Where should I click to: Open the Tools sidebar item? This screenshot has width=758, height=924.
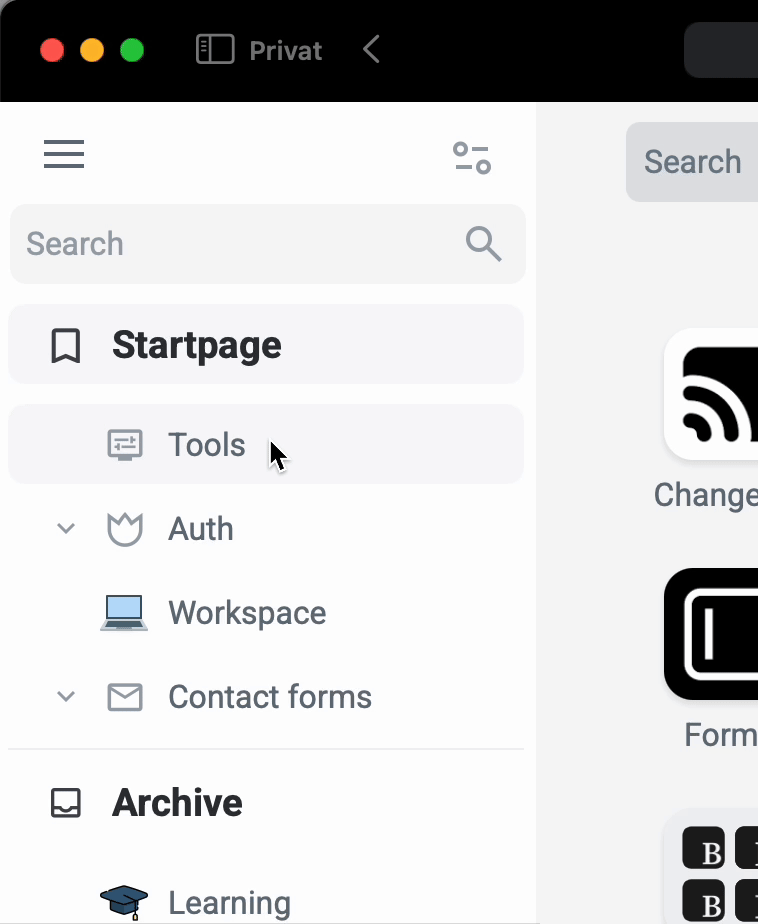[x=207, y=445]
